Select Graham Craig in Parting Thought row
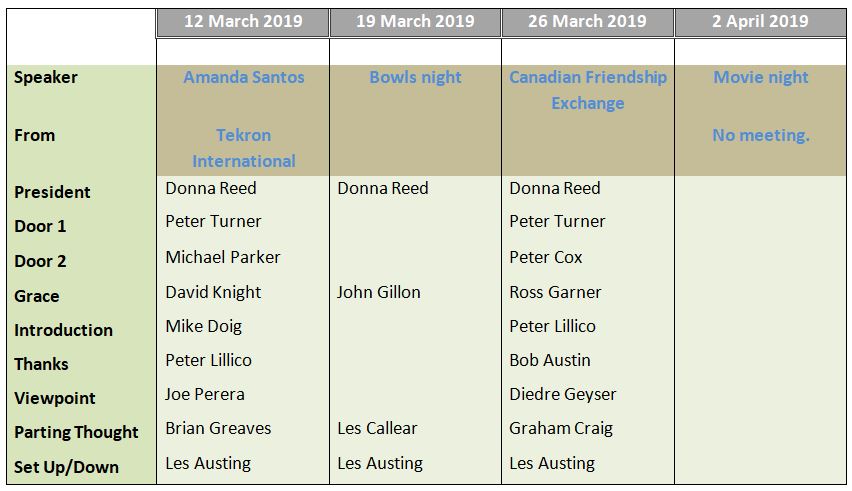Image resolution: width=852 pixels, height=491 pixels. 561,429
